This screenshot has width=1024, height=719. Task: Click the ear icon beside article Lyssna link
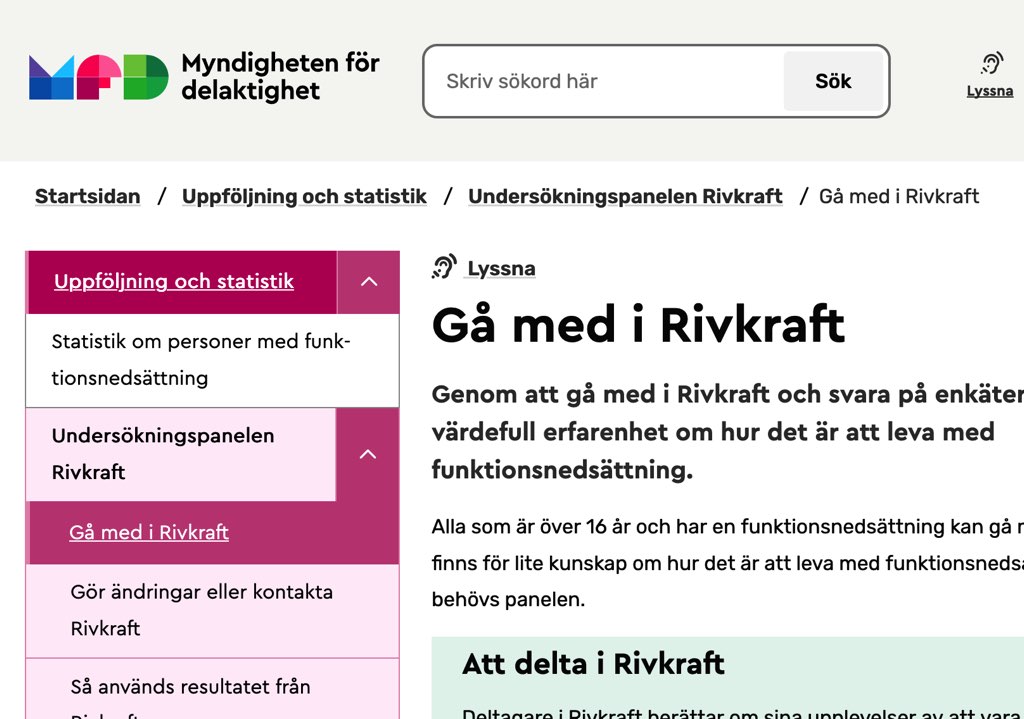(444, 267)
